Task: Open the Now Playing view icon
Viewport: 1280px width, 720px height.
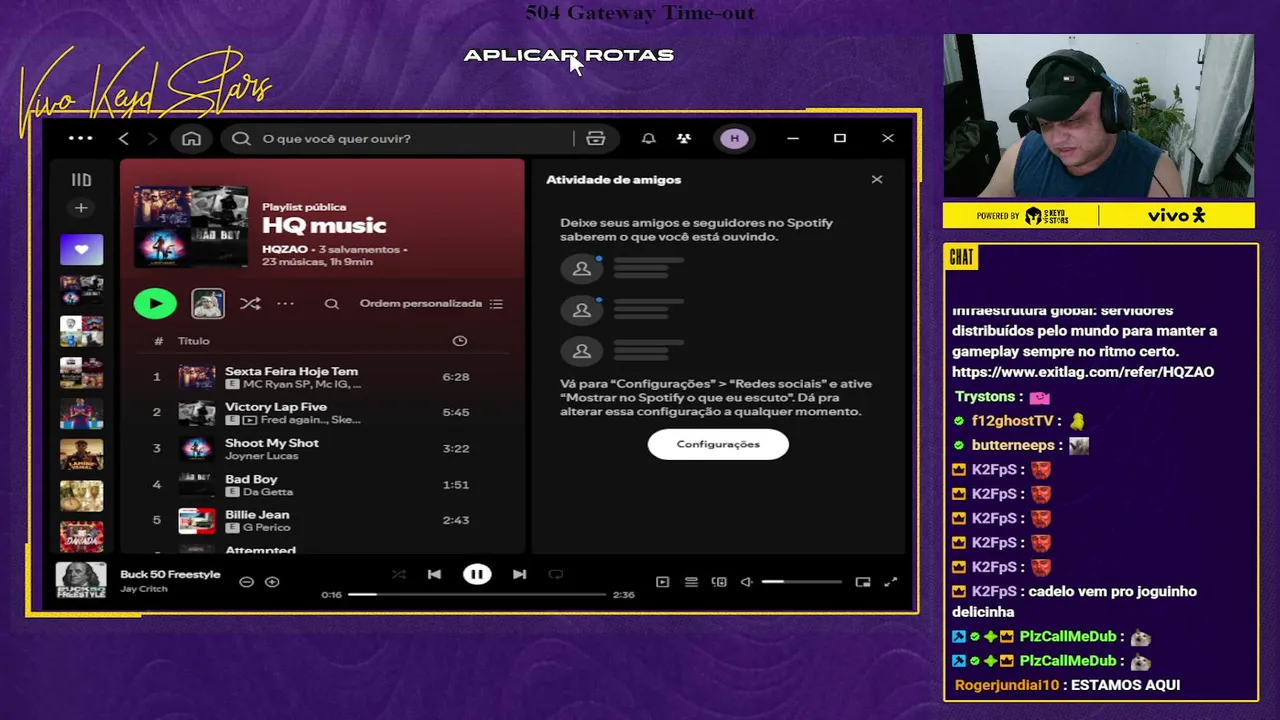Action: click(662, 582)
